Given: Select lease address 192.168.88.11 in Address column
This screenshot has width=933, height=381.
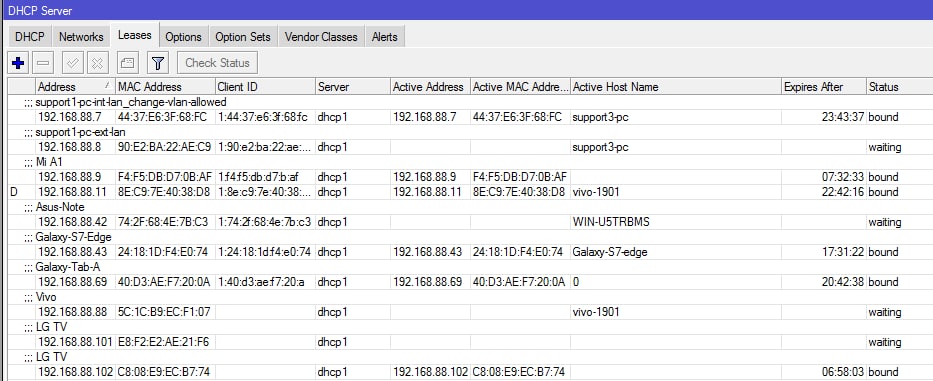Looking at the screenshot, I should (x=73, y=192).
